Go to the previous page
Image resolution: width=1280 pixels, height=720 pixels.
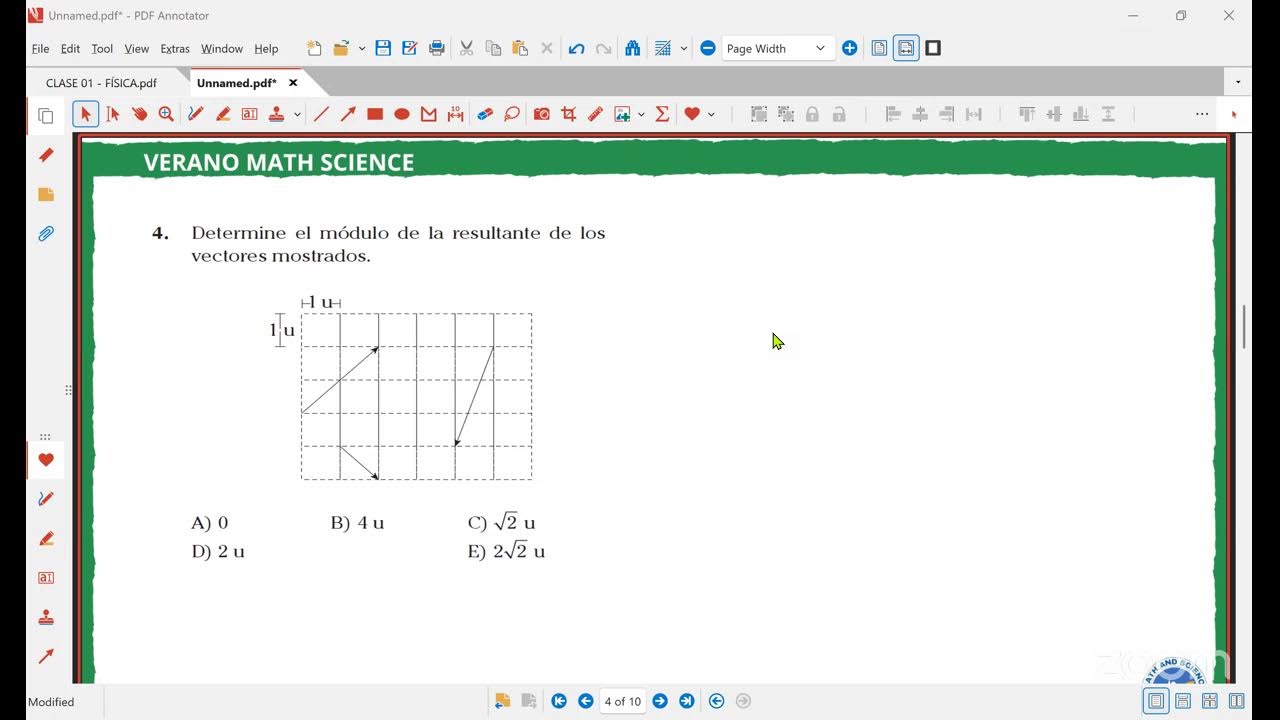click(x=586, y=701)
